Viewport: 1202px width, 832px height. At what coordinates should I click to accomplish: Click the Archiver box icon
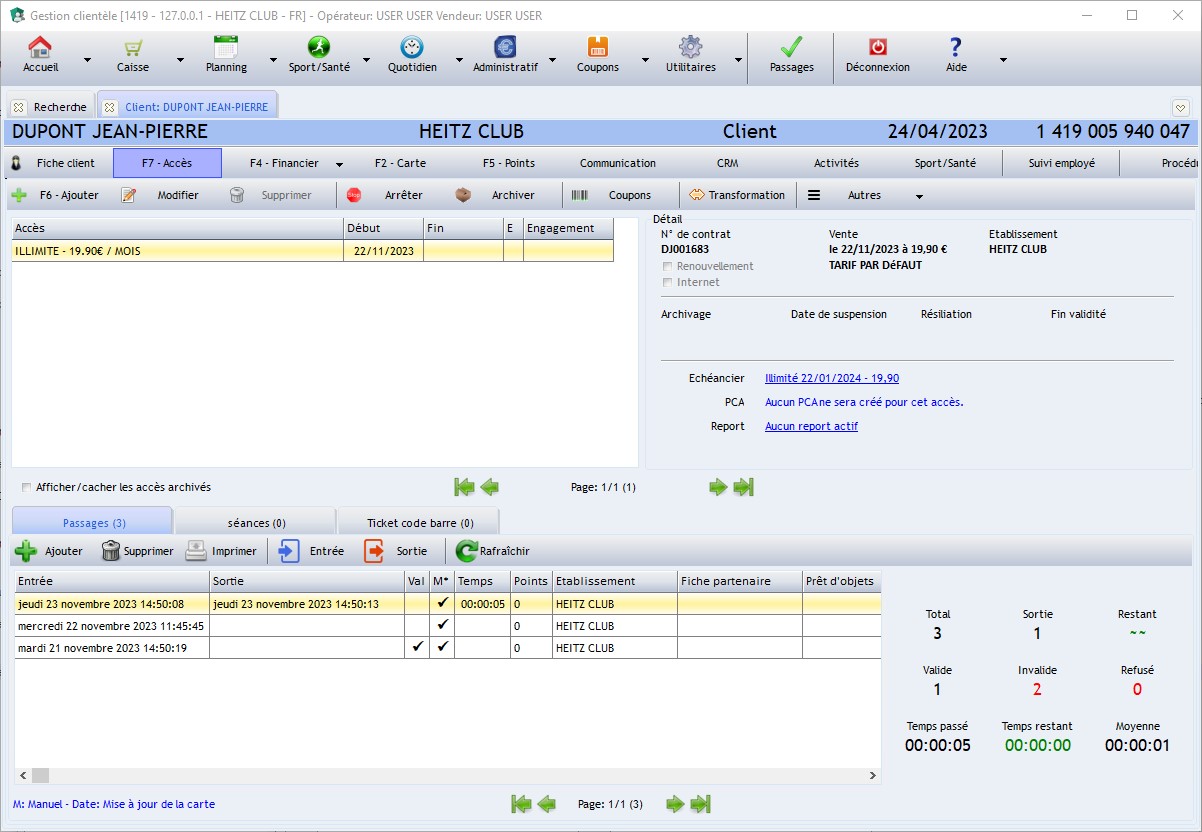tap(463, 195)
